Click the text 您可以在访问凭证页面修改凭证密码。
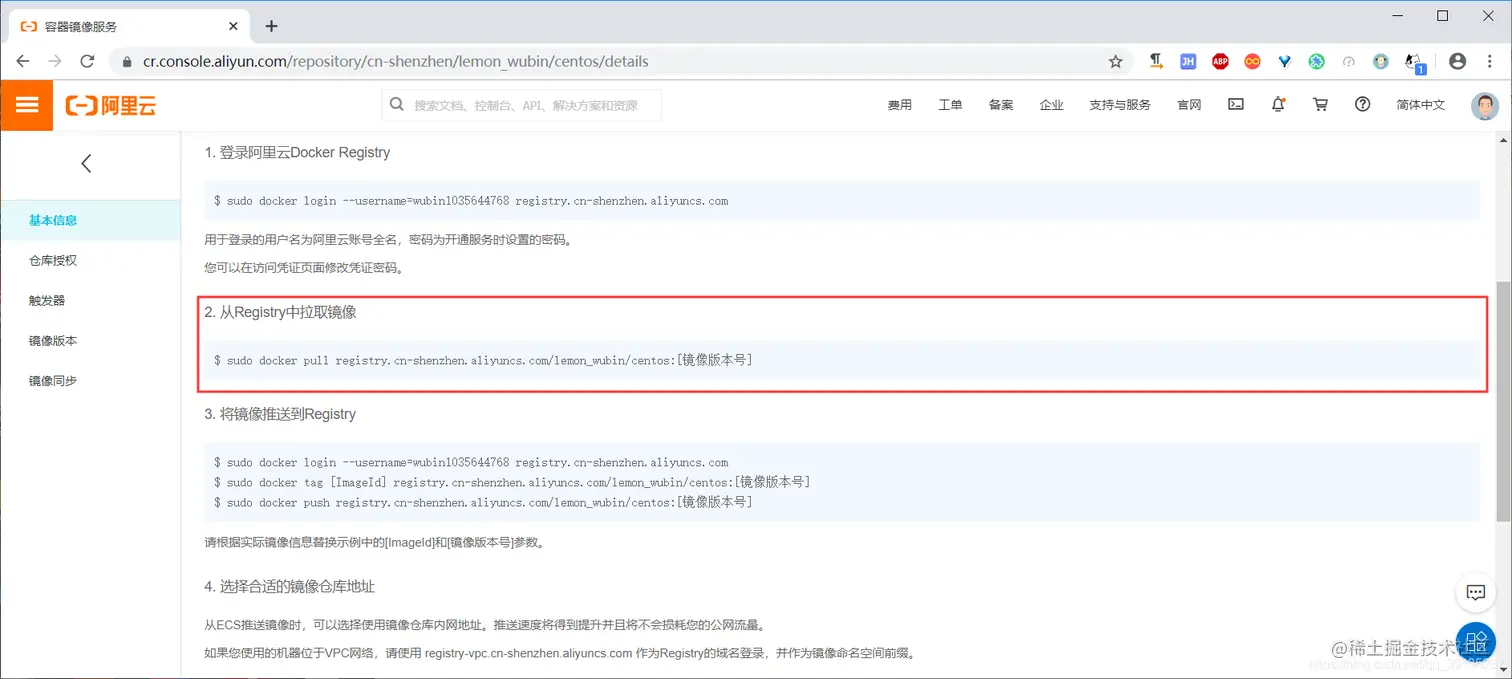This screenshot has height=679, width=1512. coord(305,268)
